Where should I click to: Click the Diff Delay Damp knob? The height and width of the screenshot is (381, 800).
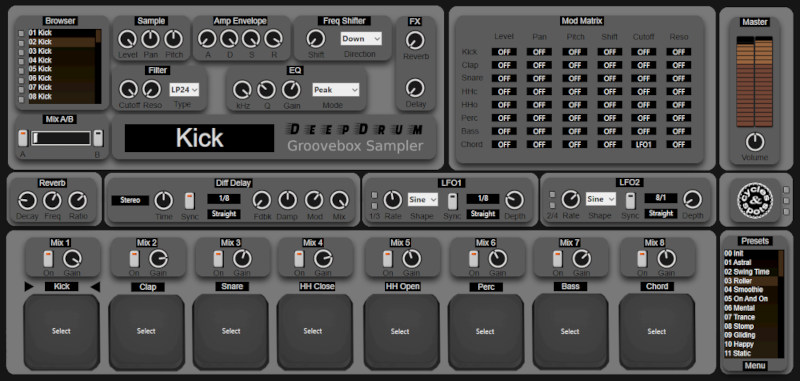click(x=288, y=201)
